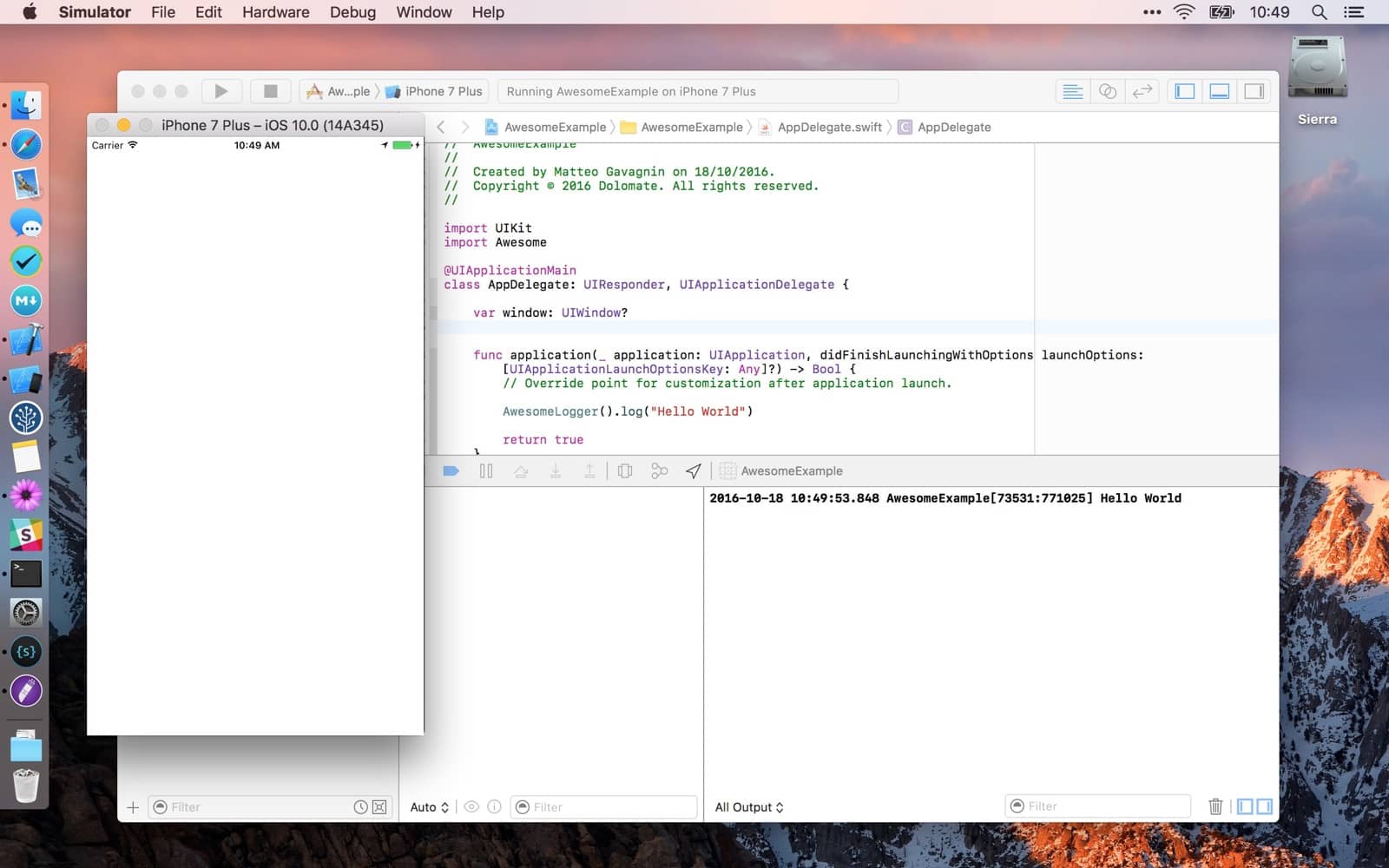Open the Debug Memory Graph icon
Screen dimensions: 1389x868
[659, 471]
